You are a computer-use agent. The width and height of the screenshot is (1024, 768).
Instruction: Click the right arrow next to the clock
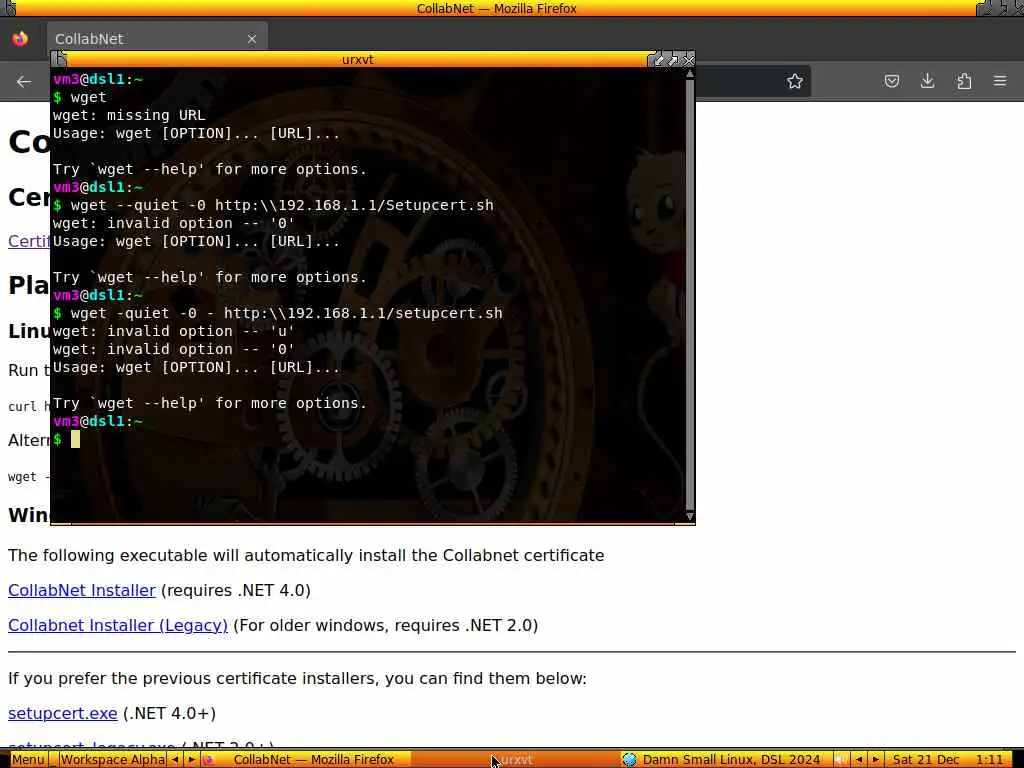[x=876, y=760]
